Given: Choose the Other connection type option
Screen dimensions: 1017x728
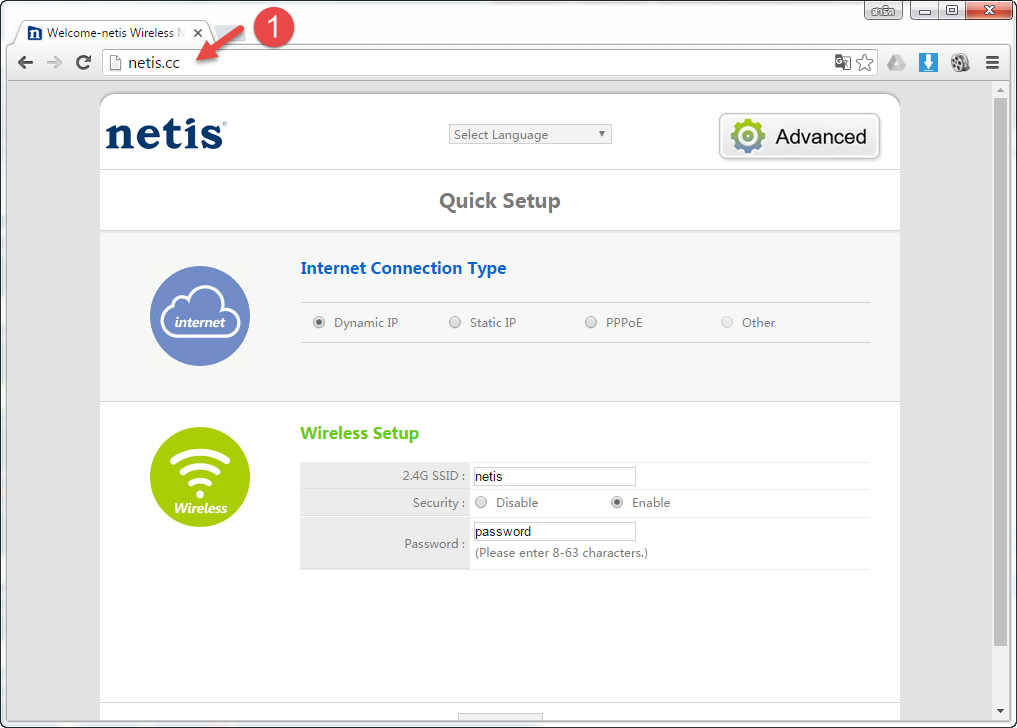Looking at the screenshot, I should [x=727, y=322].
